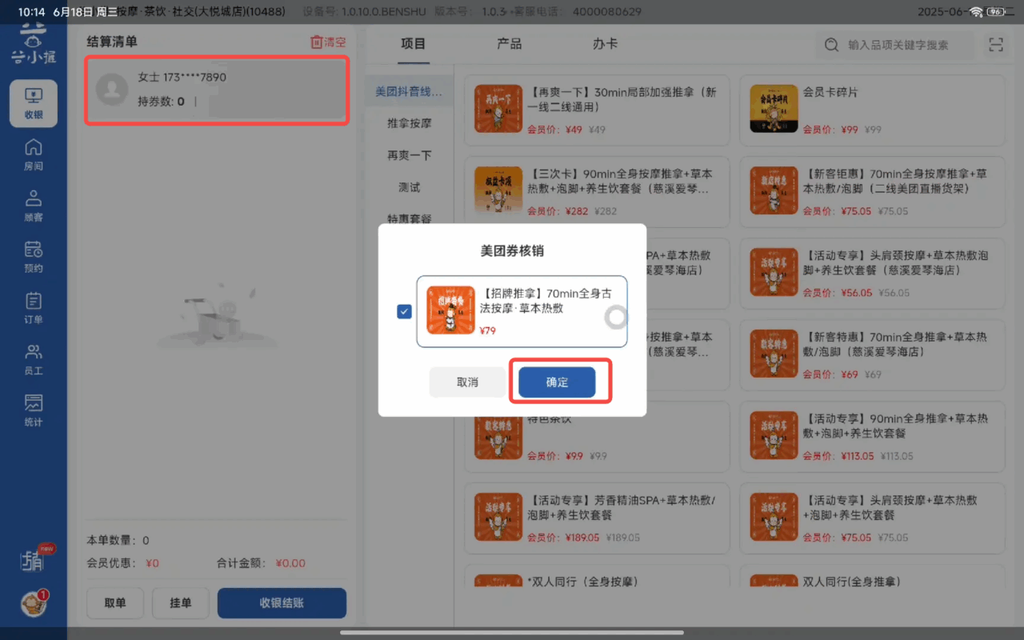Image resolution: width=1024 pixels, height=640 pixels.
Task: Select the 【新客特惠】70min全身推拿 ¥69 item
Action: 872,355
